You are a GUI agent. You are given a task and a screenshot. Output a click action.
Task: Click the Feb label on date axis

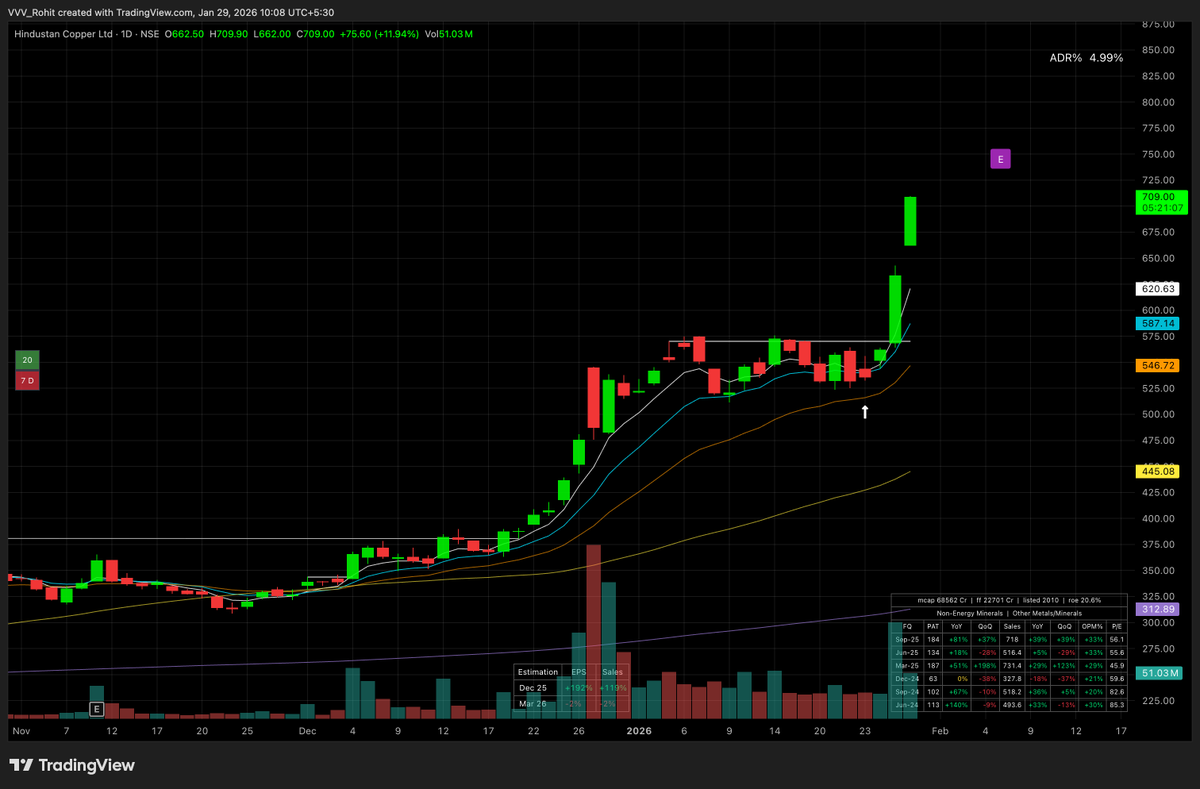[x=940, y=731]
